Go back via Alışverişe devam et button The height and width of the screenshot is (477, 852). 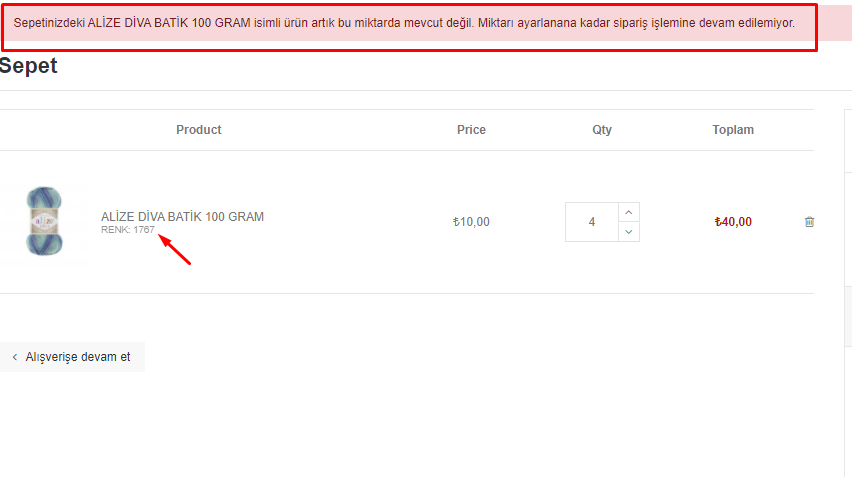point(72,357)
